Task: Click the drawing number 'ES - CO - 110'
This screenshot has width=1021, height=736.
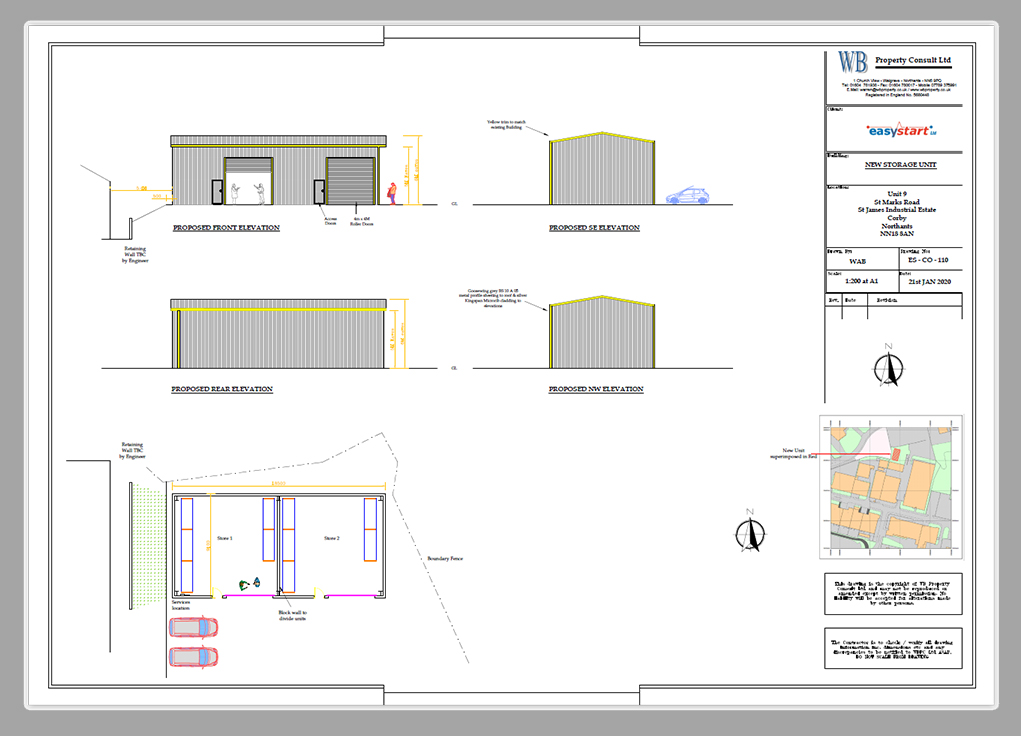Action: point(928,260)
